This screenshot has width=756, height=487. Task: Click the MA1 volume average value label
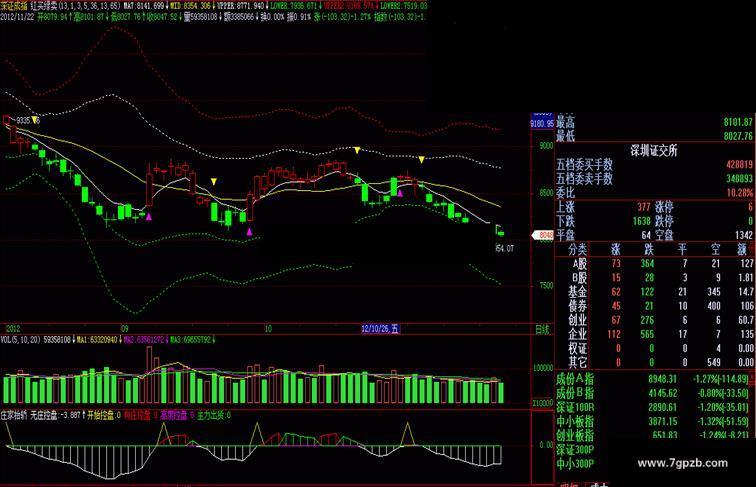[x=96, y=340]
